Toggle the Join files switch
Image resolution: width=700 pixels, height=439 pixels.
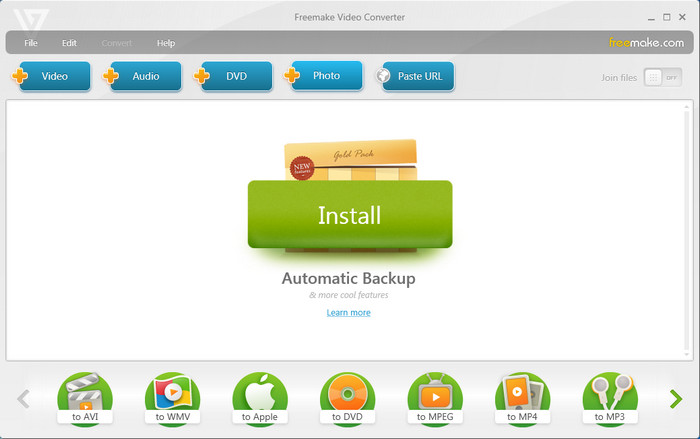[x=662, y=77]
